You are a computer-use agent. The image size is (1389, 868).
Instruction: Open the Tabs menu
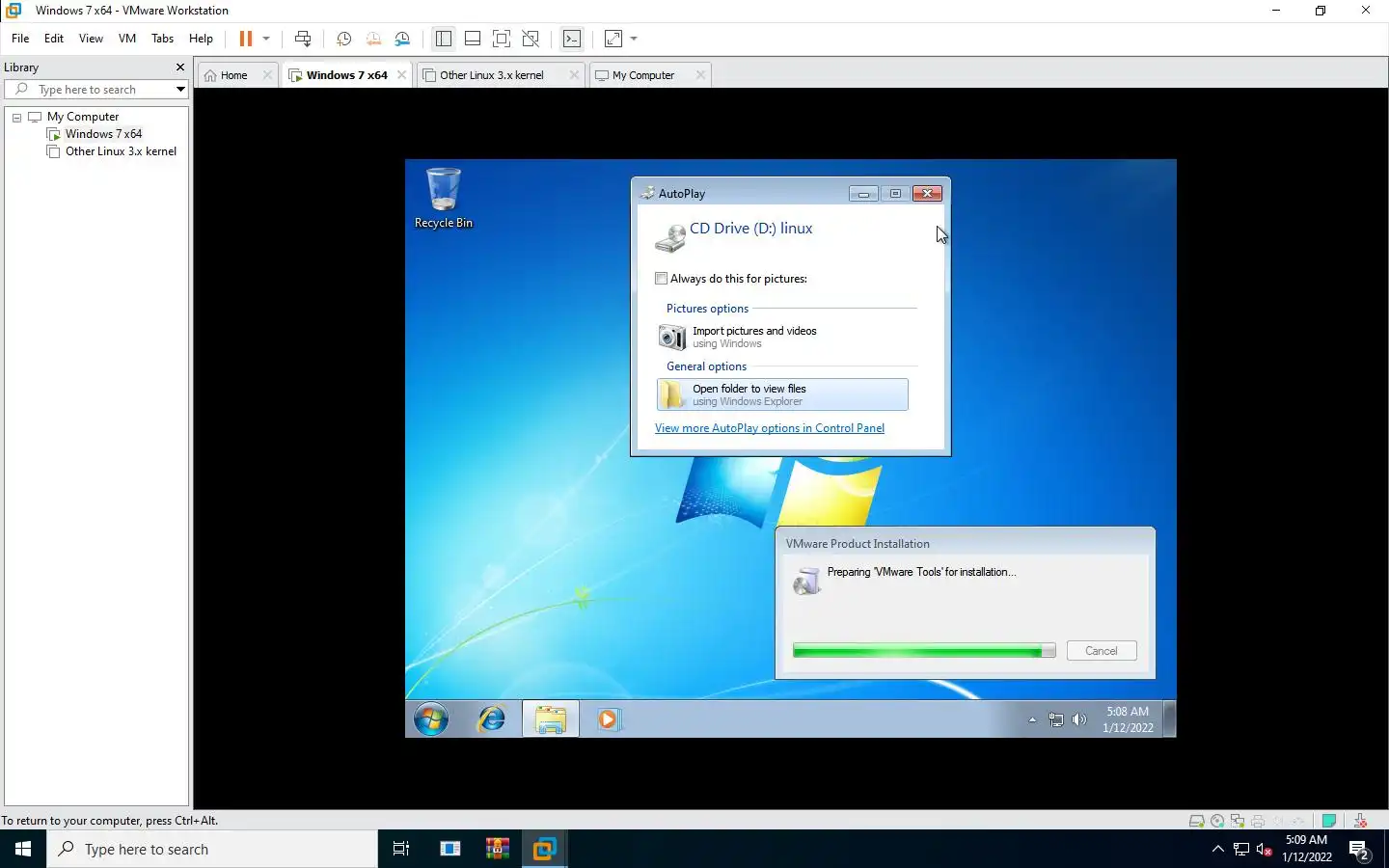click(x=163, y=39)
